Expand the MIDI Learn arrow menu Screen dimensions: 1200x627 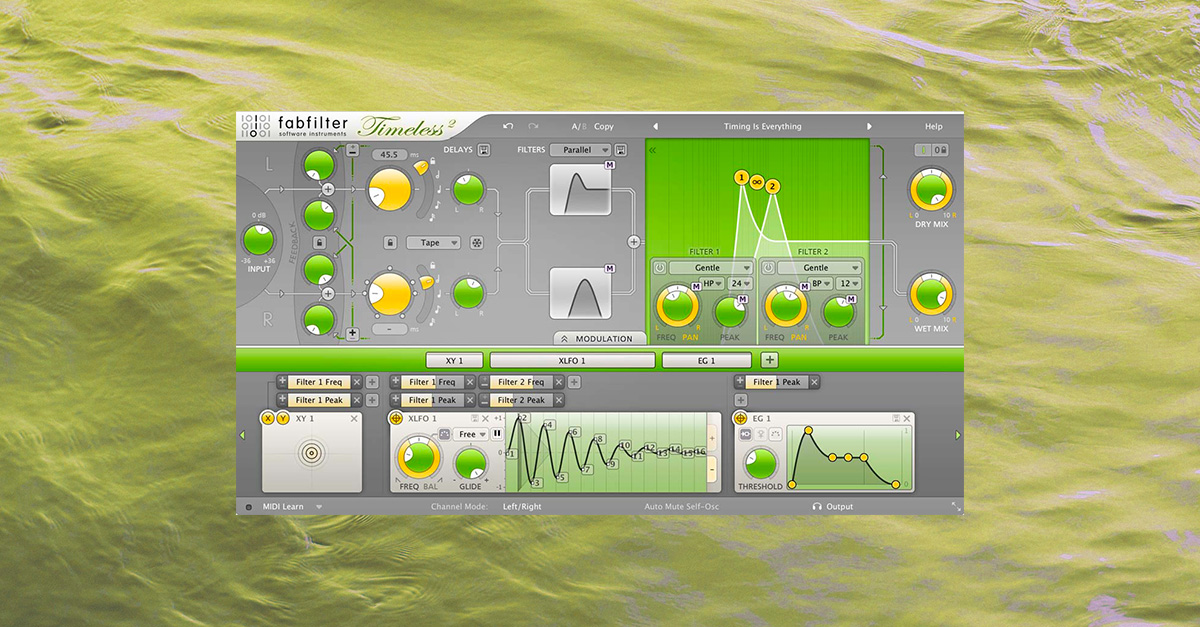click(x=319, y=507)
